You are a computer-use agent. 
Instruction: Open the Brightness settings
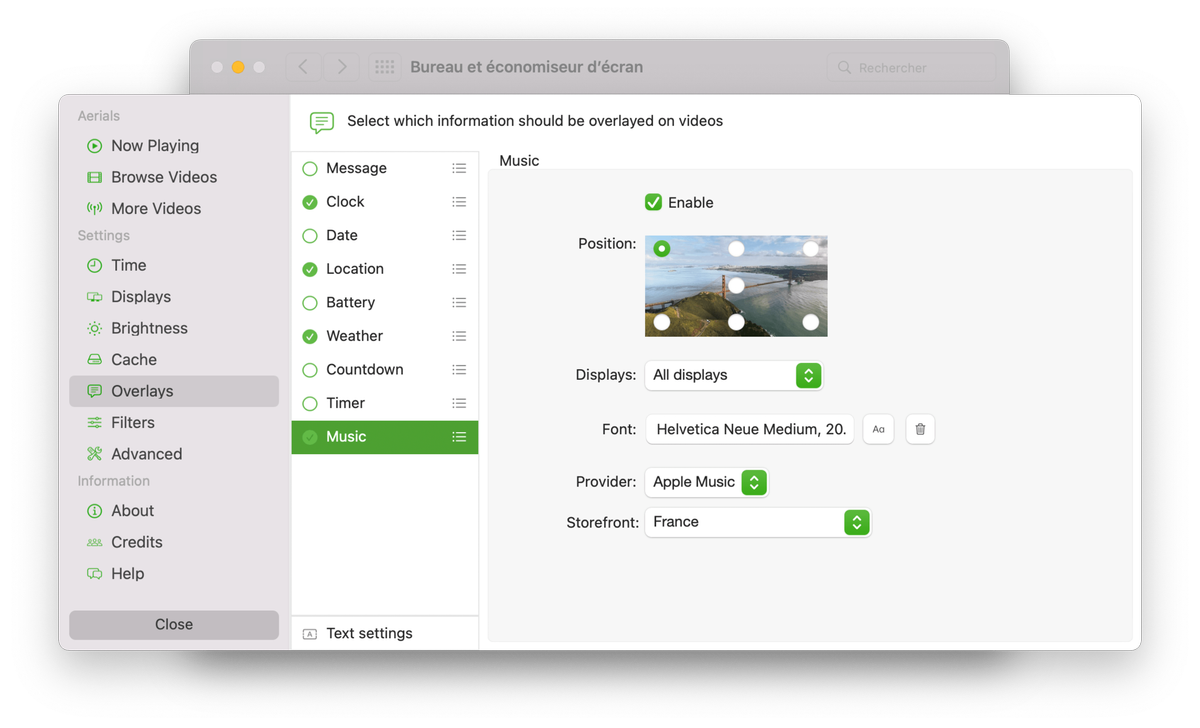point(149,328)
